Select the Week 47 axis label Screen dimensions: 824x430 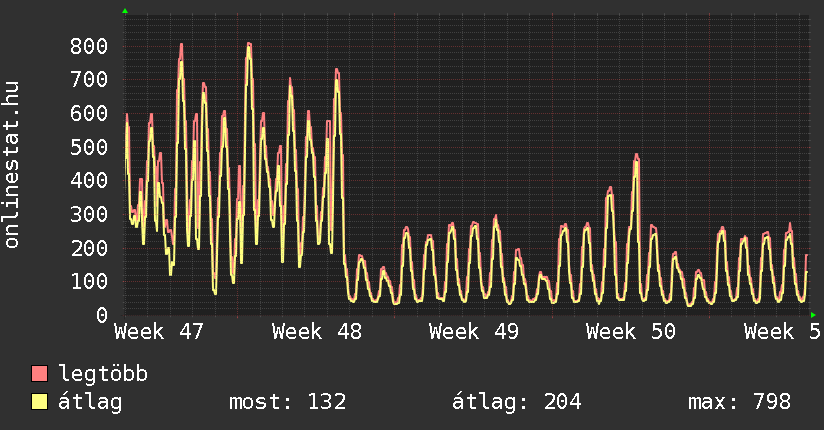pyautogui.click(x=160, y=331)
